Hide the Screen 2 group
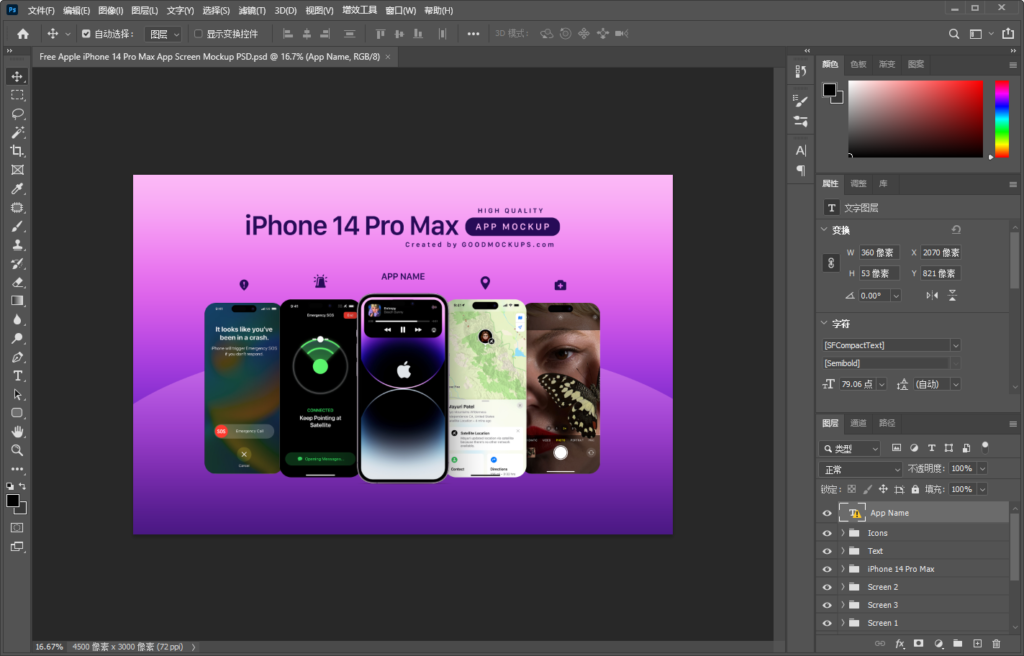 pos(827,587)
